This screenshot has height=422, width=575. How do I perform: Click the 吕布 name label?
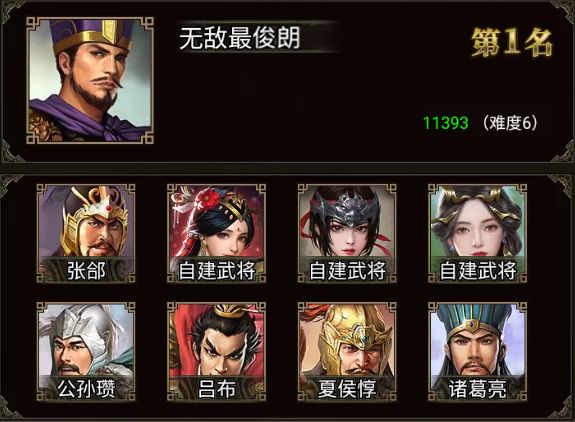(x=216, y=388)
